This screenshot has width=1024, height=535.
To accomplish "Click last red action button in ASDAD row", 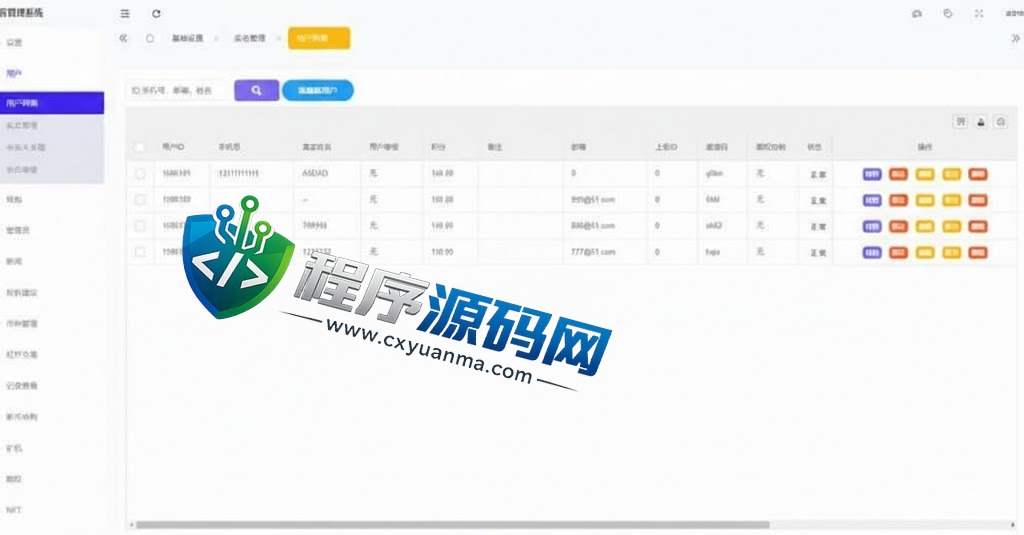I will click(978, 174).
